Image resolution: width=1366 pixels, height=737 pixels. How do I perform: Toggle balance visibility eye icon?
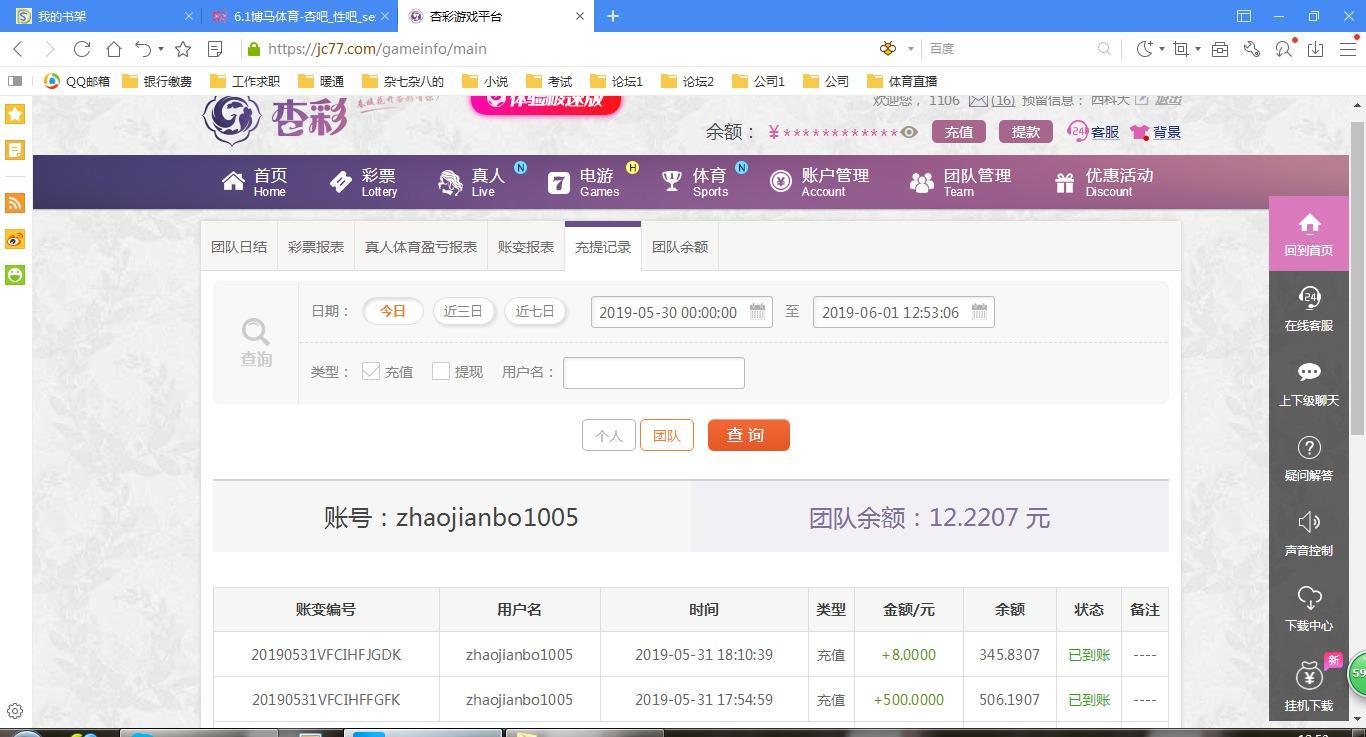(x=908, y=132)
